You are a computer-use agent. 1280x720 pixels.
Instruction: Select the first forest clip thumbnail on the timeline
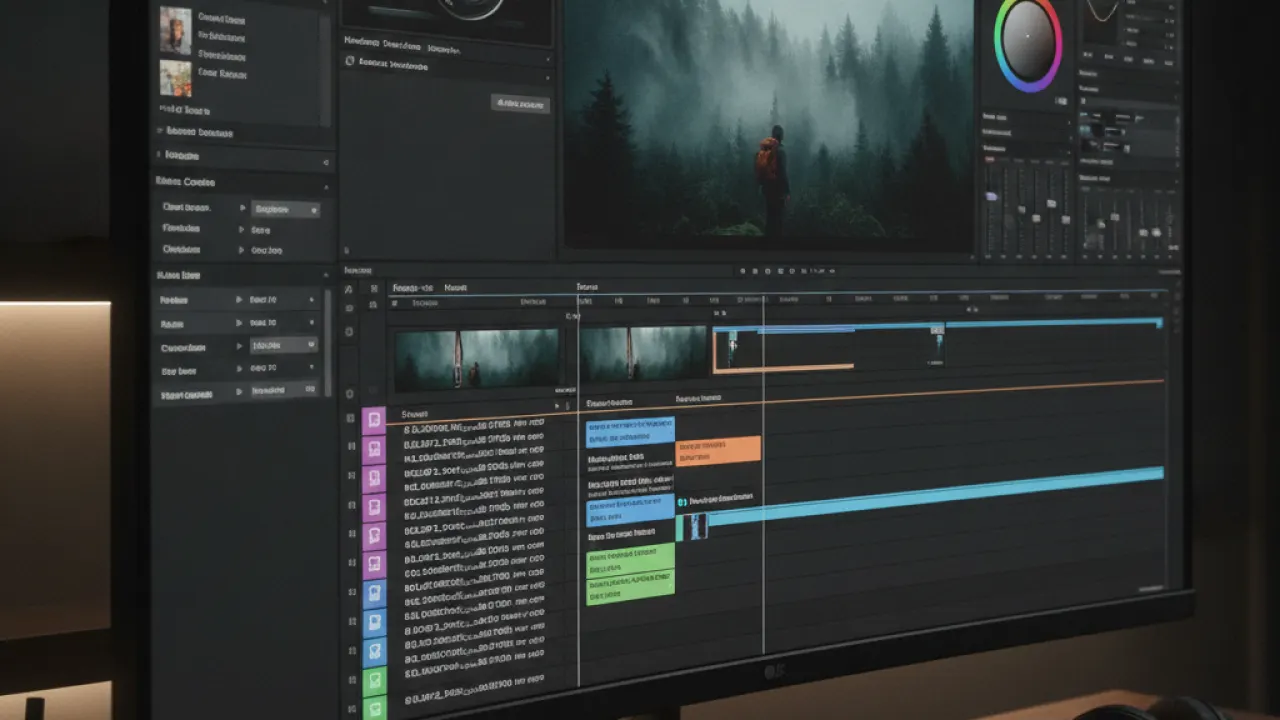[x=476, y=360]
